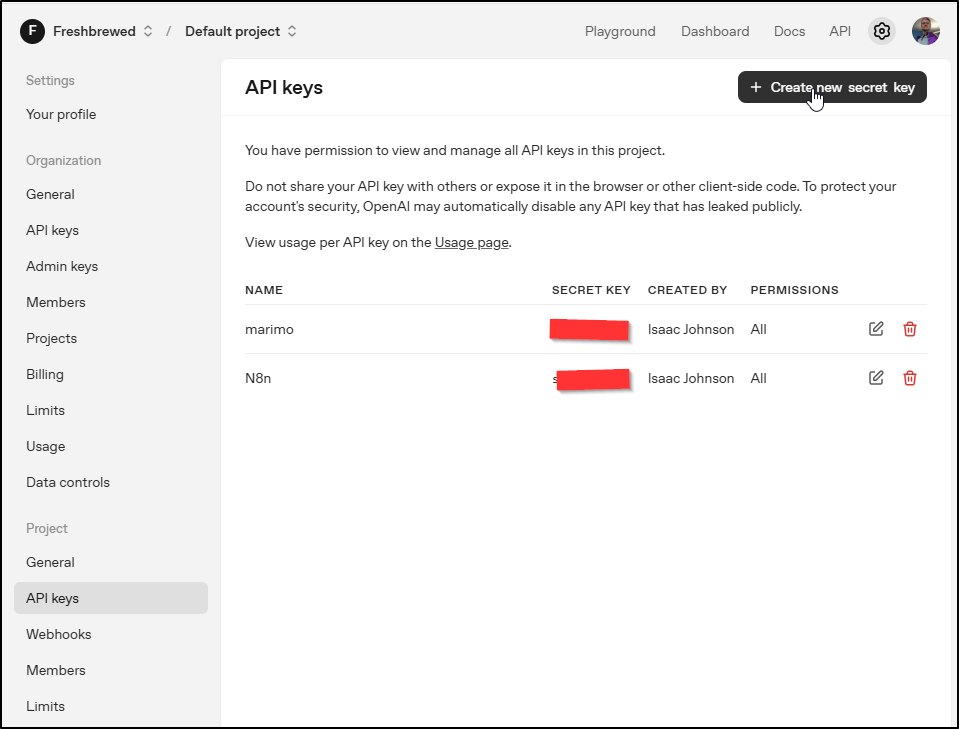Select the marimo key name
The image size is (959, 729).
[269, 330]
